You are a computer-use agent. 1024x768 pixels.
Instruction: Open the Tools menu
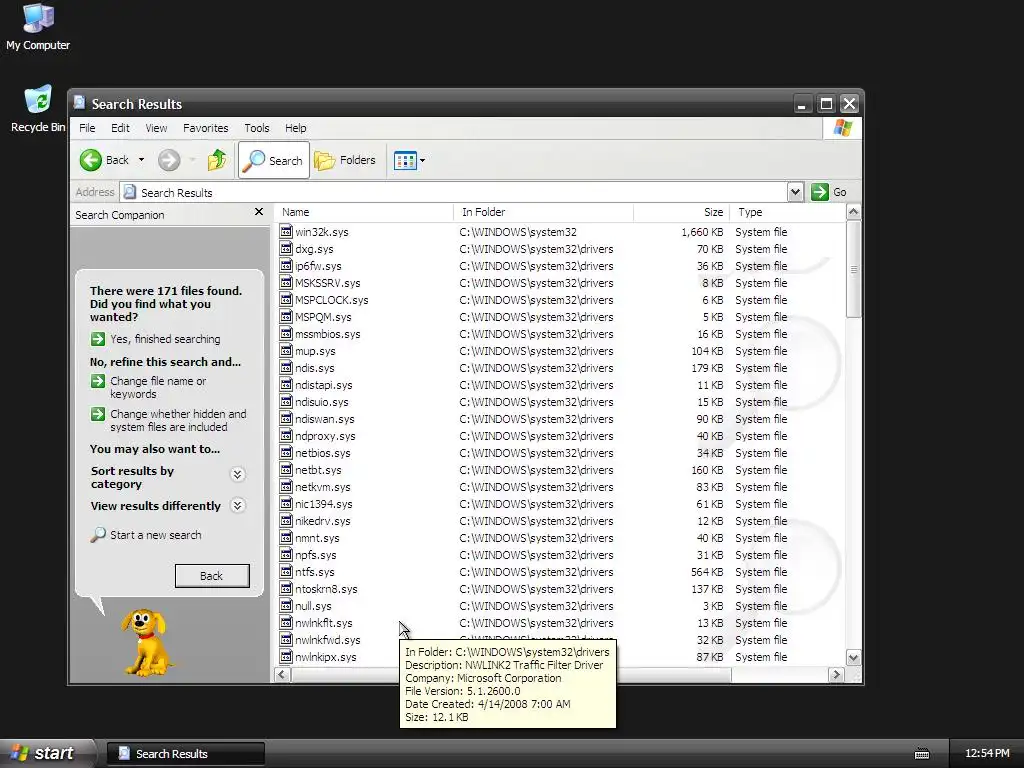tap(257, 128)
